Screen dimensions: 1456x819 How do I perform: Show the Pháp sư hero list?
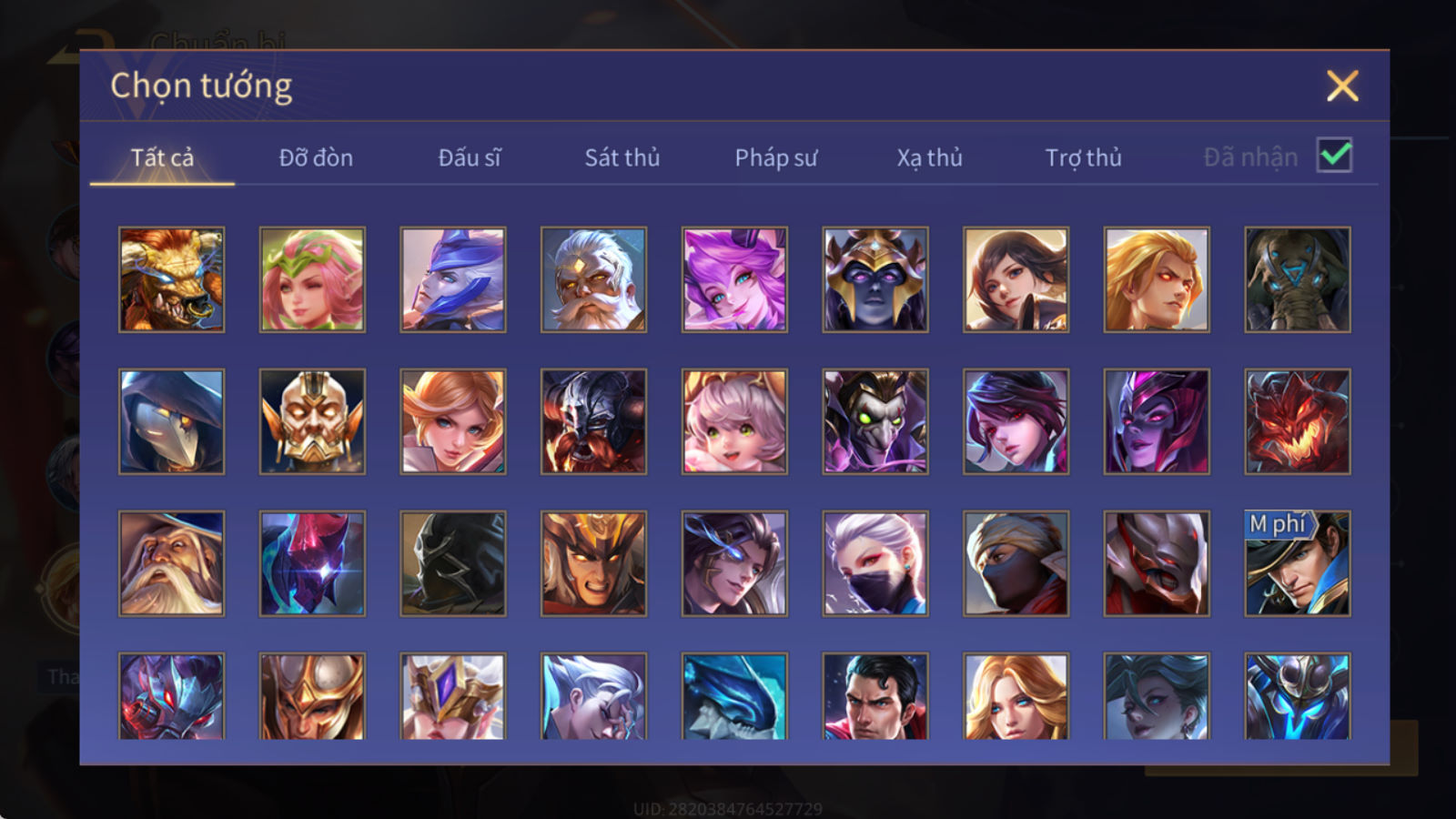[775, 157]
